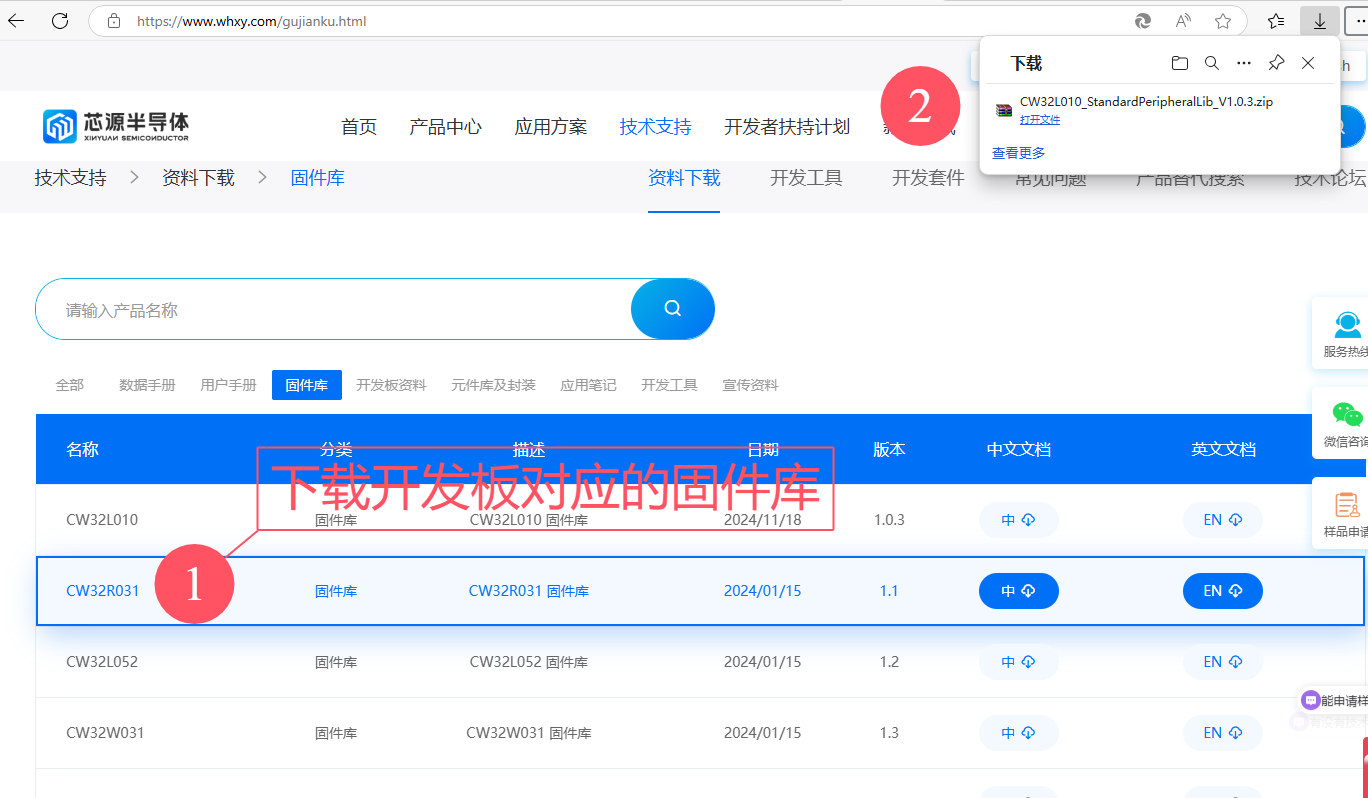This screenshot has height=798, width=1368.
Task: Download CW32R031 English document
Action: pos(1222,591)
